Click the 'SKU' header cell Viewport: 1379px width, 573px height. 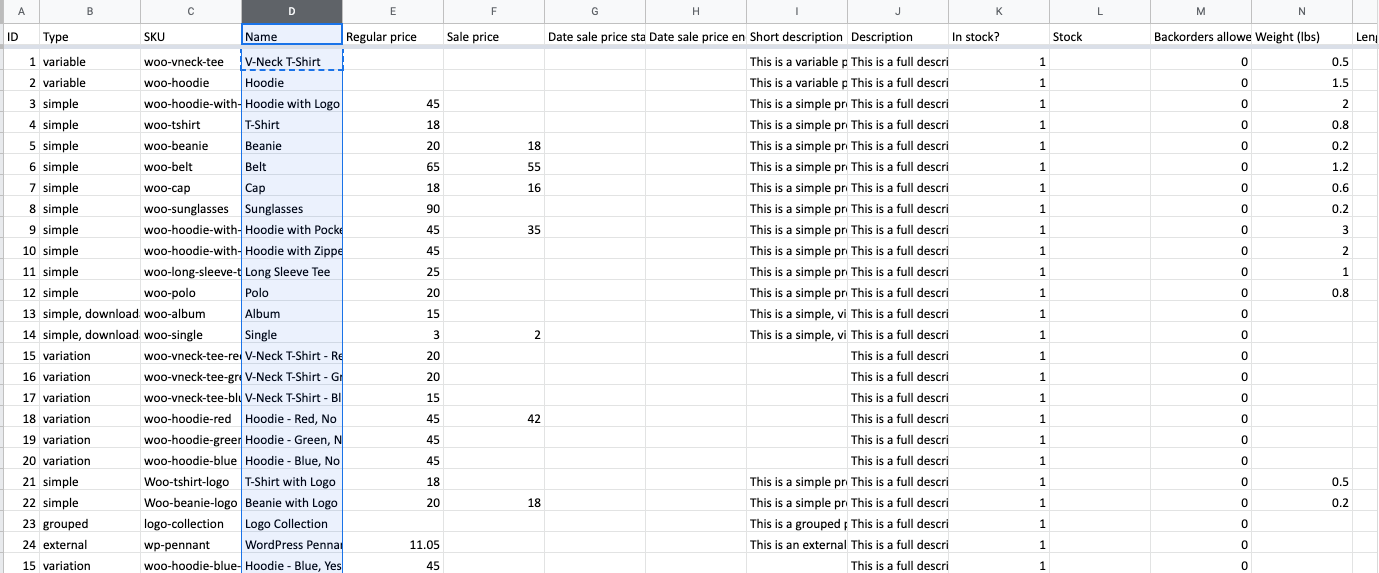(190, 37)
